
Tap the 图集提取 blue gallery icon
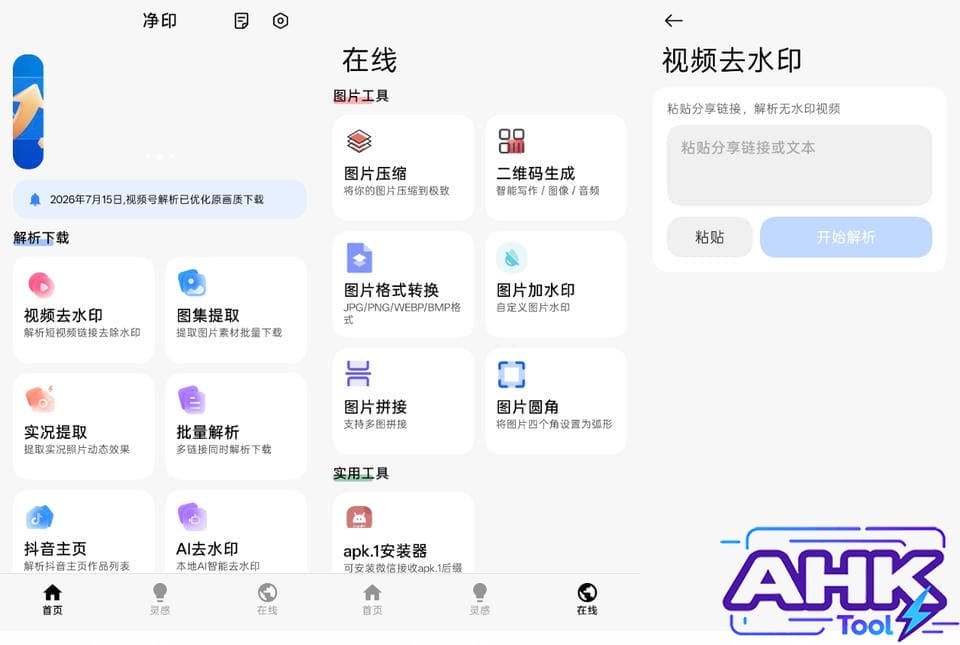192,283
